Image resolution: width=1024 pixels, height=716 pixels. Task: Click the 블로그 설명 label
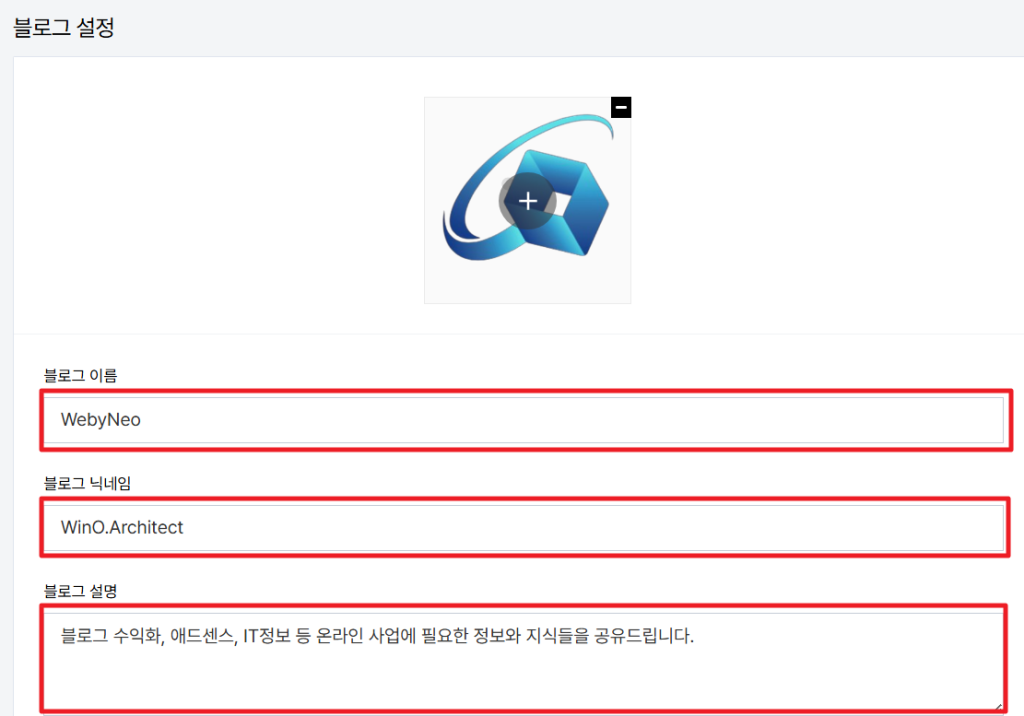click(x=80, y=591)
